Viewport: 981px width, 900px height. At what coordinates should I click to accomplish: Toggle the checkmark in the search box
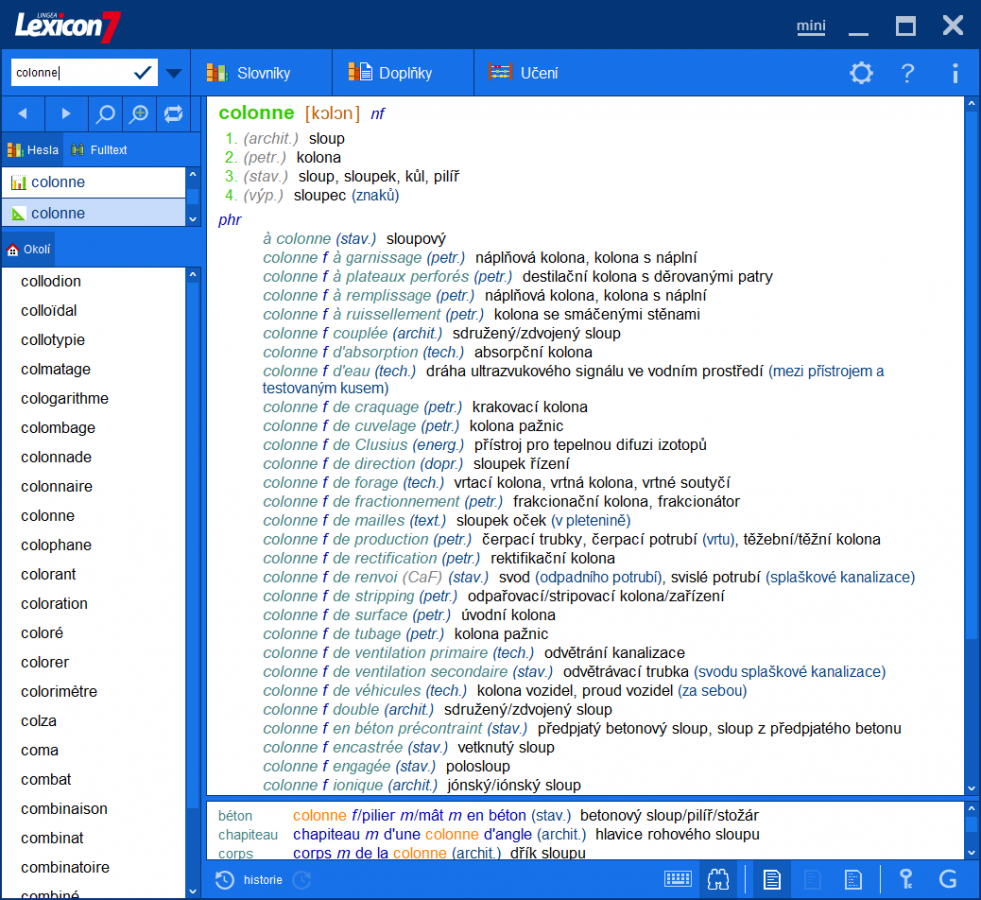click(143, 72)
